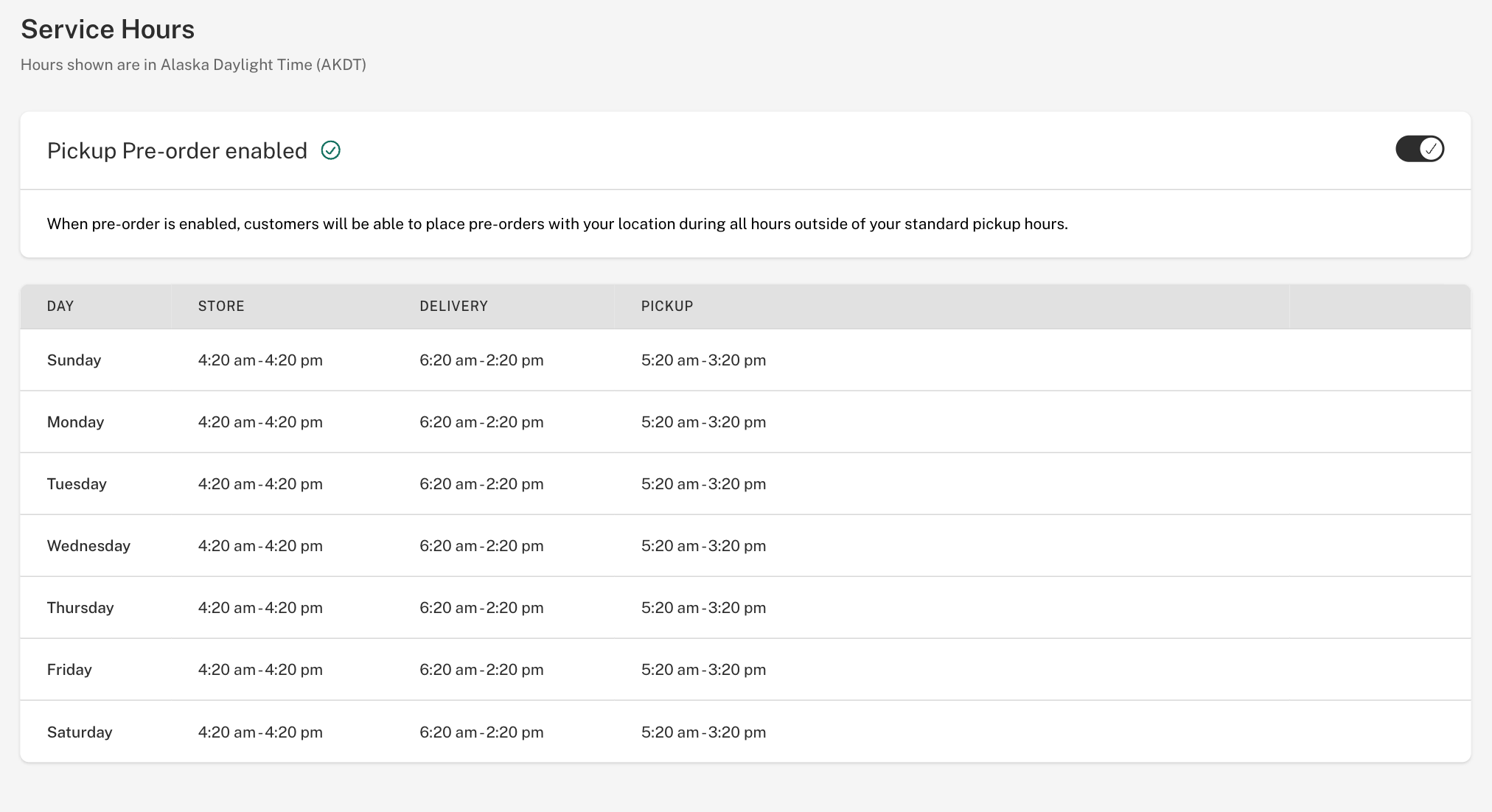Click the DELIVERY column header
The width and height of the screenshot is (1492, 812).
pyautogui.click(x=453, y=306)
